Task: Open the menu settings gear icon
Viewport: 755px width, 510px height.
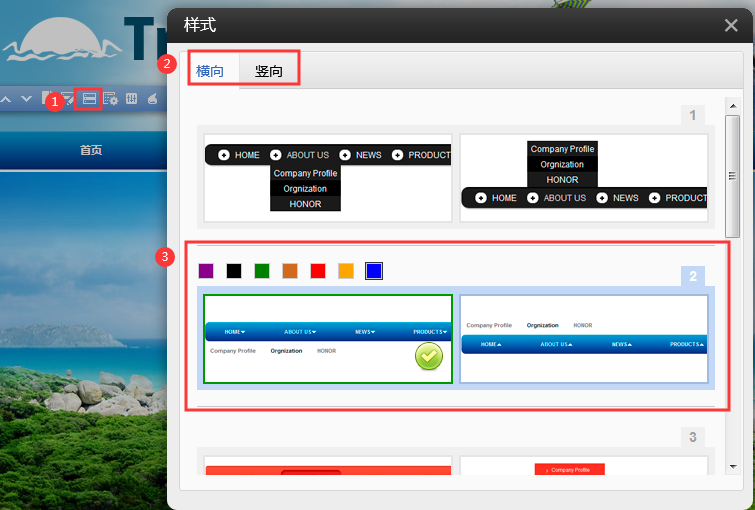Action: [x=110, y=99]
